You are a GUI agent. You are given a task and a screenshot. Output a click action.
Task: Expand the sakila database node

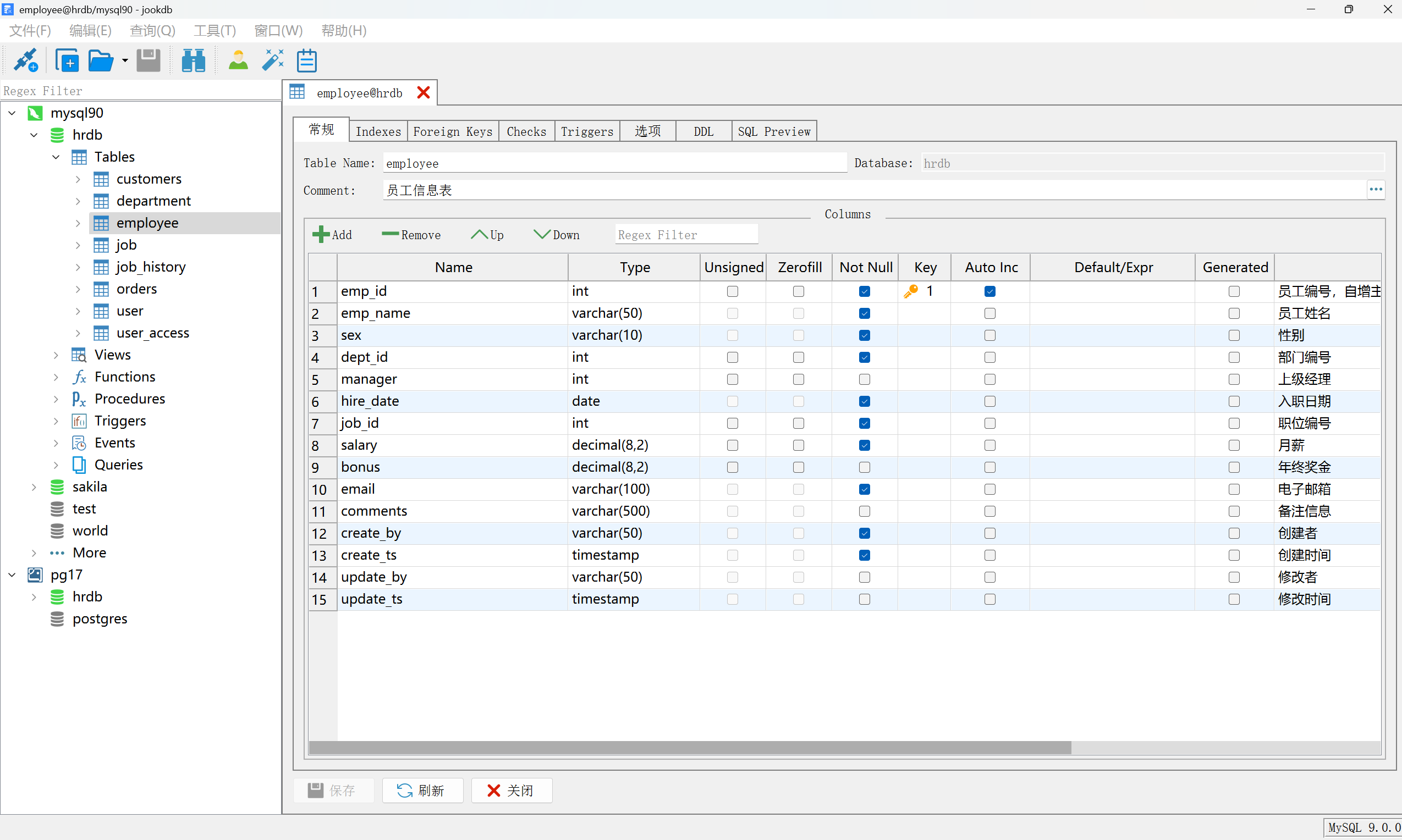tap(34, 487)
